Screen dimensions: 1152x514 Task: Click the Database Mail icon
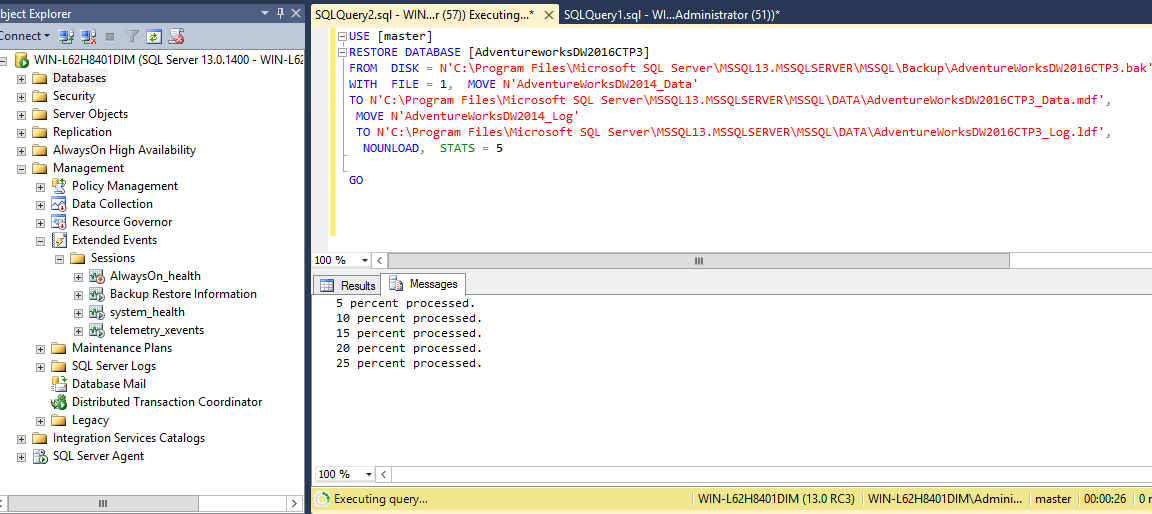(x=60, y=384)
